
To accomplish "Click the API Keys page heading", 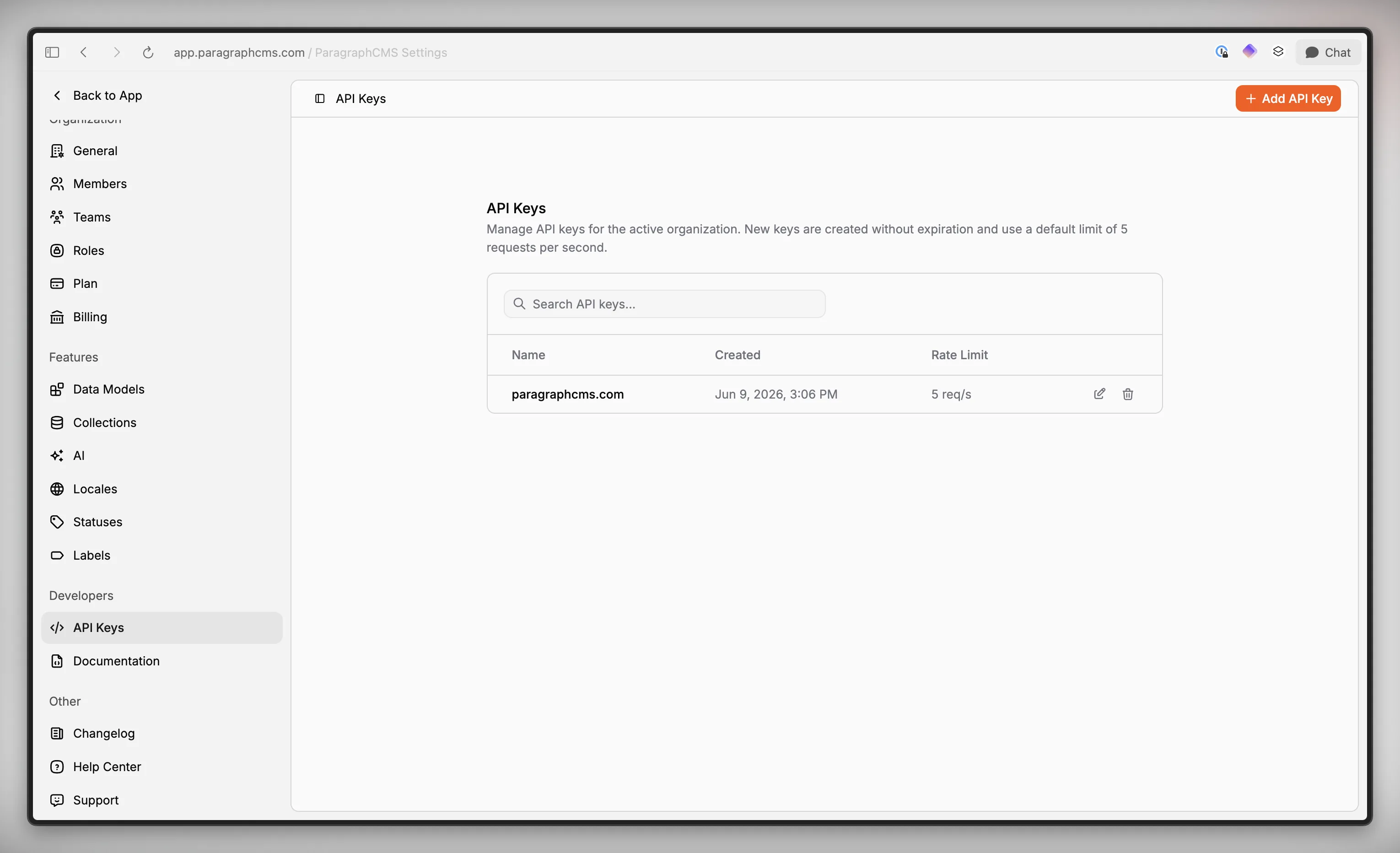I will (516, 209).
